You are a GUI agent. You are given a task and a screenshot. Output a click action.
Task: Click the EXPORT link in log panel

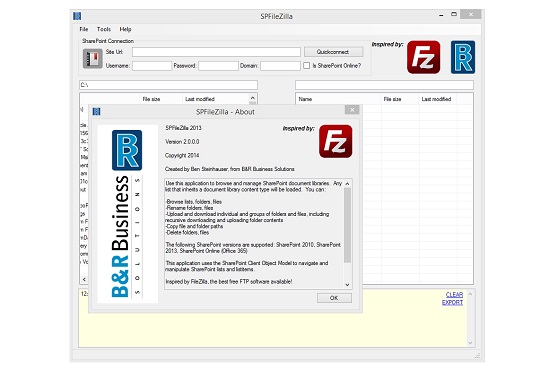point(452,302)
